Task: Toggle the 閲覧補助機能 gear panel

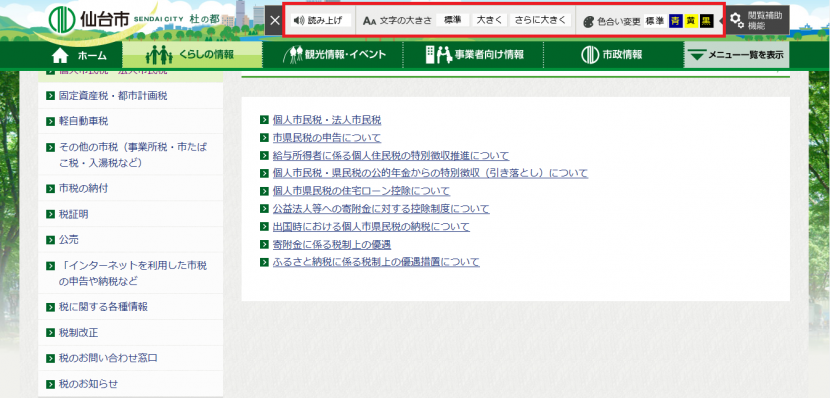Action: click(x=757, y=21)
